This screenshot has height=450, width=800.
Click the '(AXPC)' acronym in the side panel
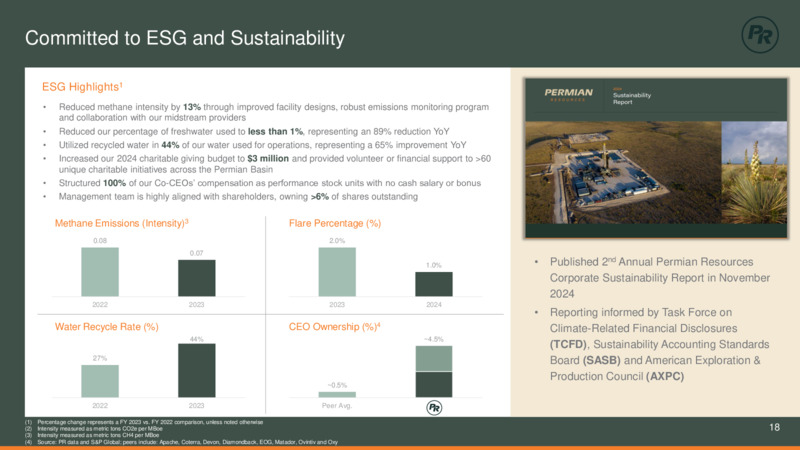(x=665, y=376)
